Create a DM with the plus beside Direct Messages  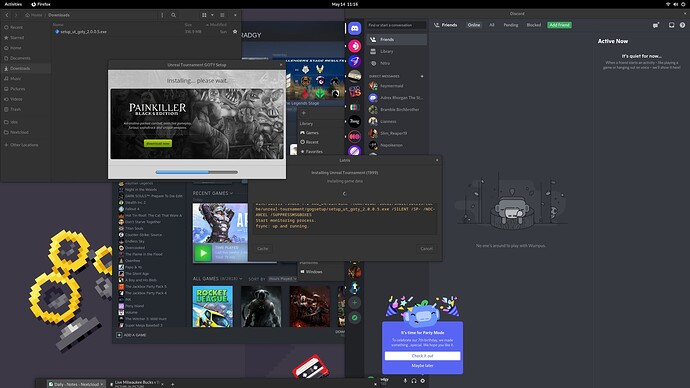click(x=422, y=76)
